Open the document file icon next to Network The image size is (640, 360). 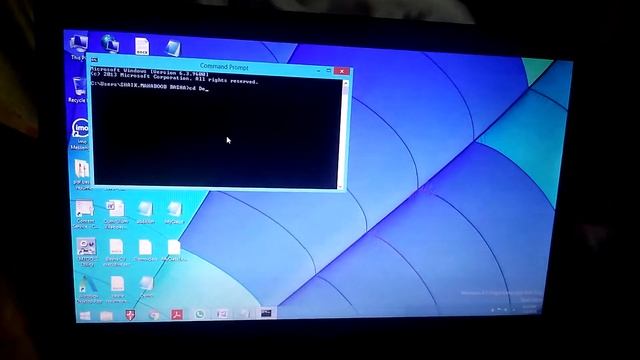[x=142, y=46]
